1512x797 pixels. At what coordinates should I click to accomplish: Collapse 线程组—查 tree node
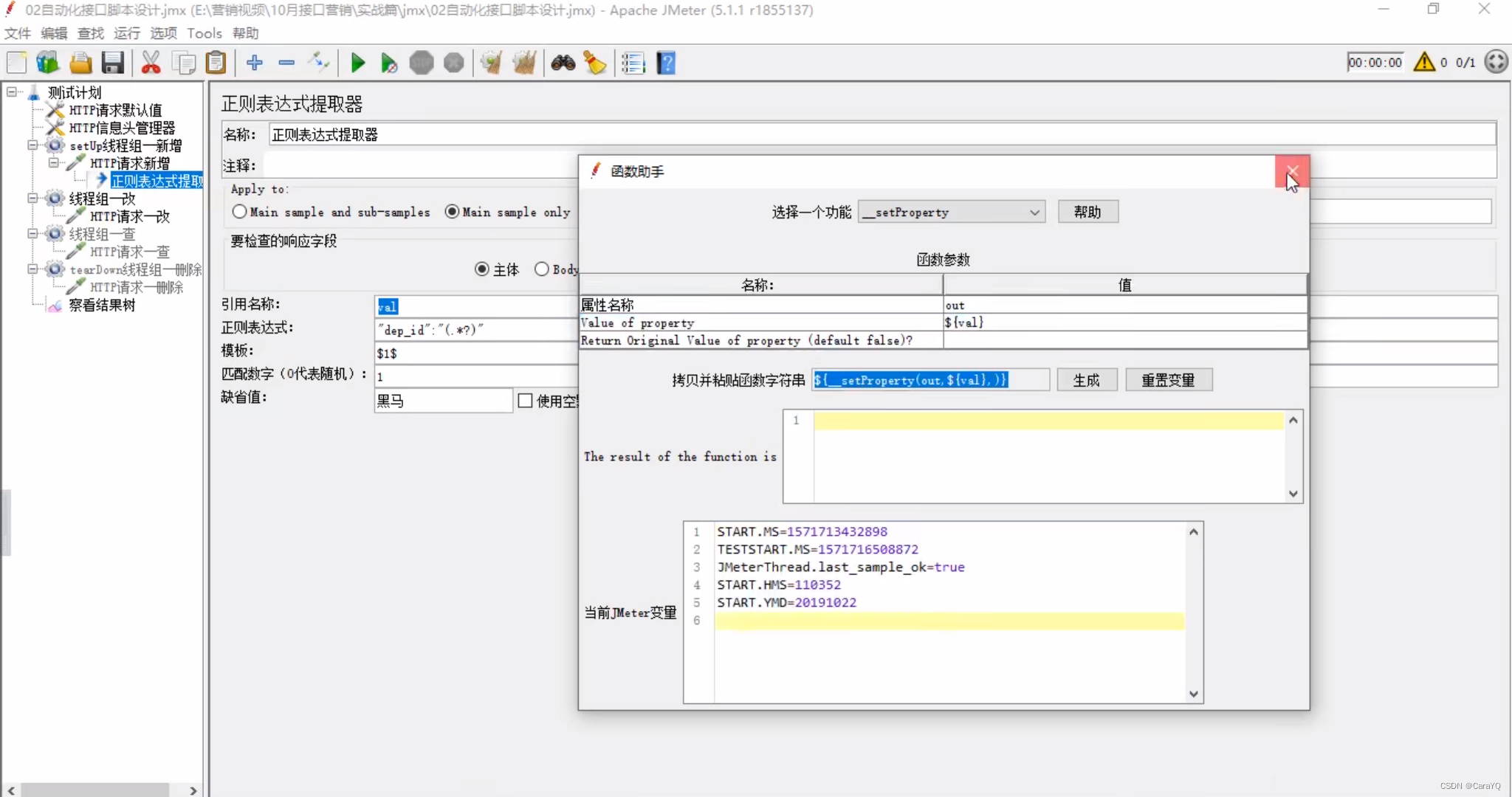click(x=32, y=234)
